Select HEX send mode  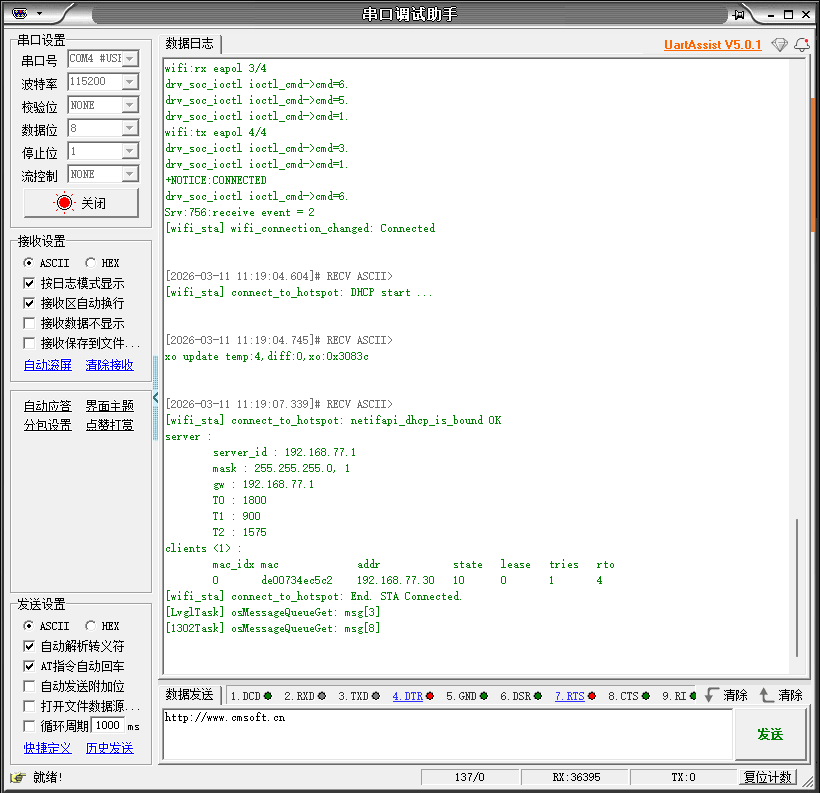point(90,626)
